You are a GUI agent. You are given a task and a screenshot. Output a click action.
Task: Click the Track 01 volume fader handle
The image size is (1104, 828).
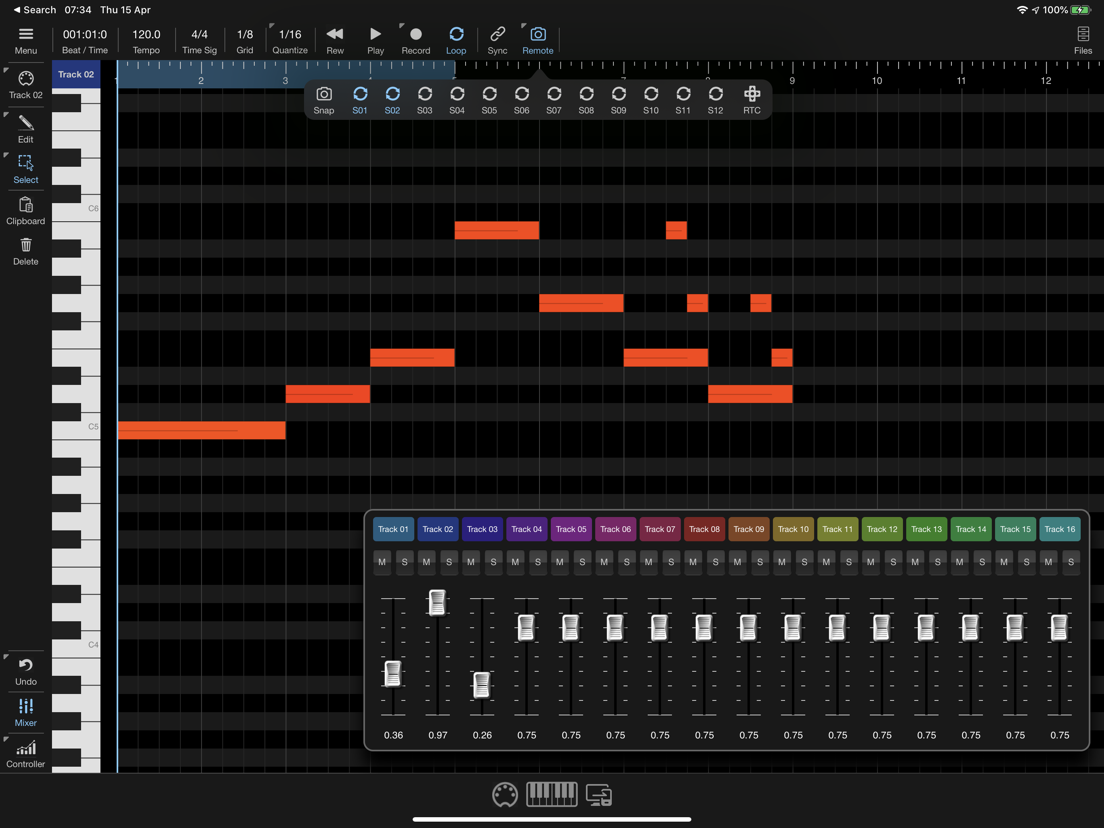[393, 674]
